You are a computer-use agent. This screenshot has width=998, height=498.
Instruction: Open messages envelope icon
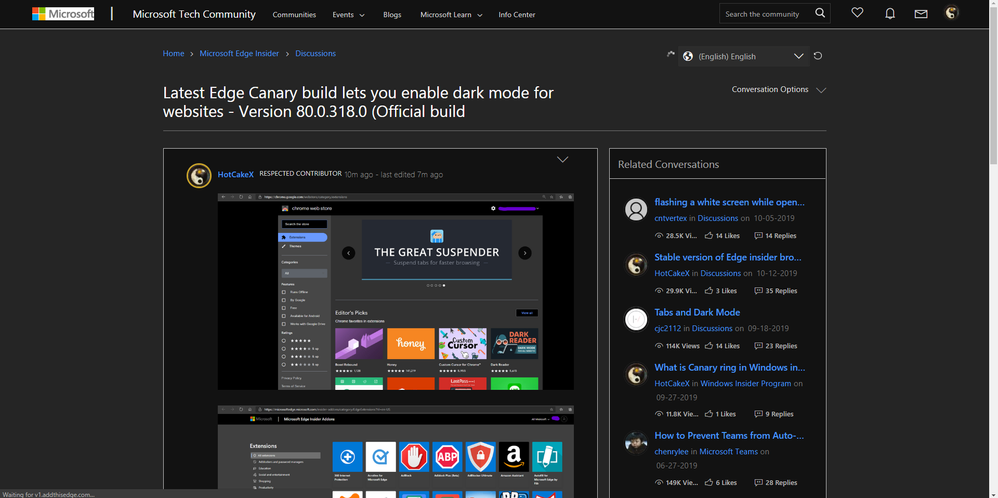coord(921,14)
